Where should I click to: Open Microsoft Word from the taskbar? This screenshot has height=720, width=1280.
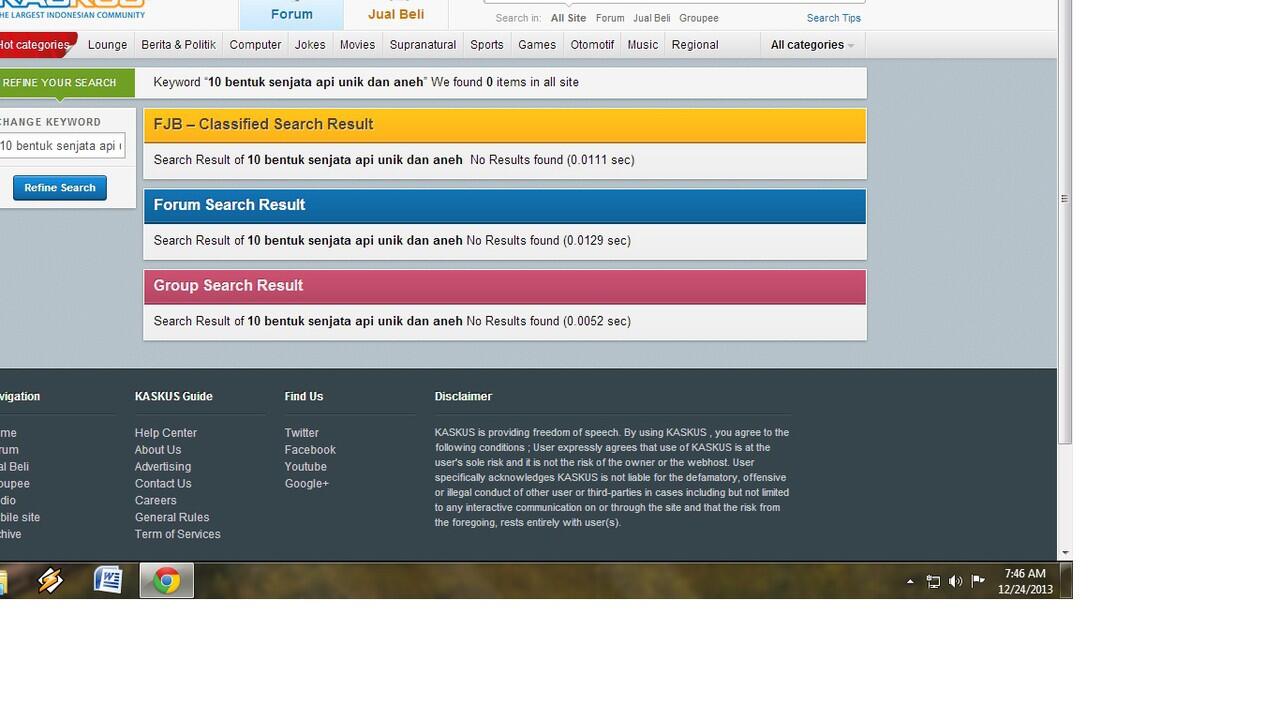click(x=108, y=580)
